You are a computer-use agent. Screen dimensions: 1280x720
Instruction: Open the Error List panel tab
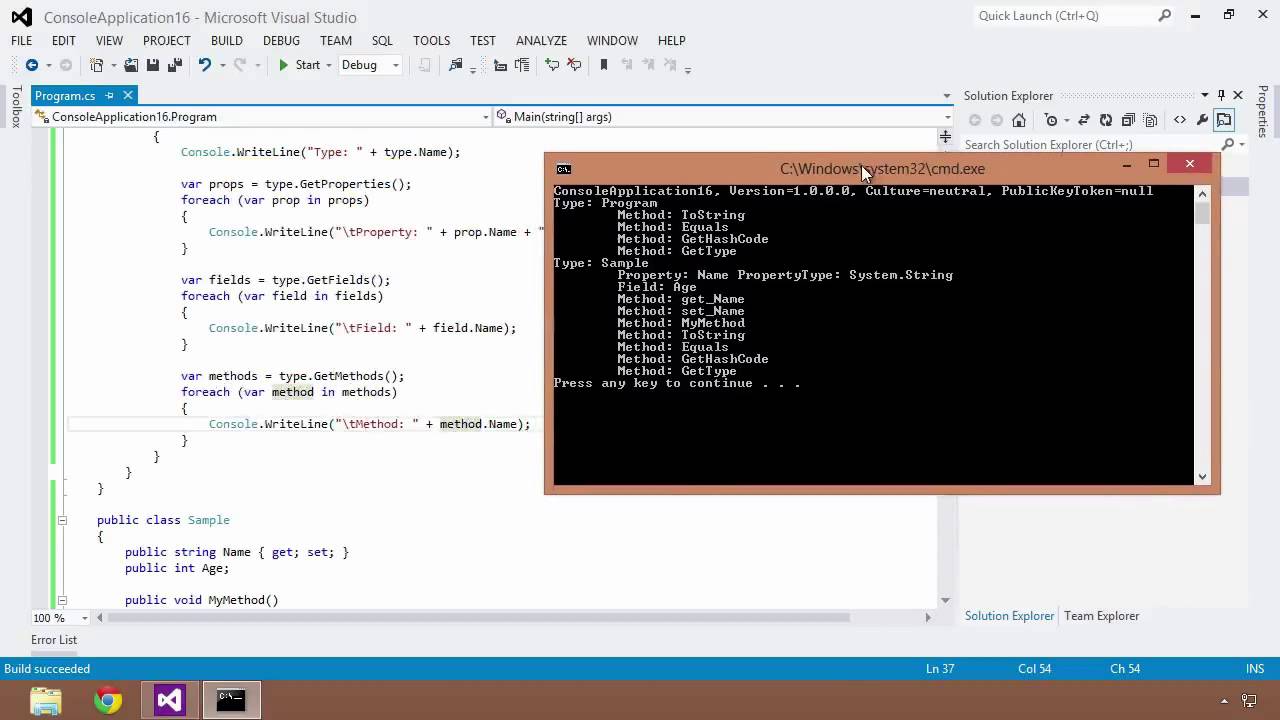(x=54, y=640)
